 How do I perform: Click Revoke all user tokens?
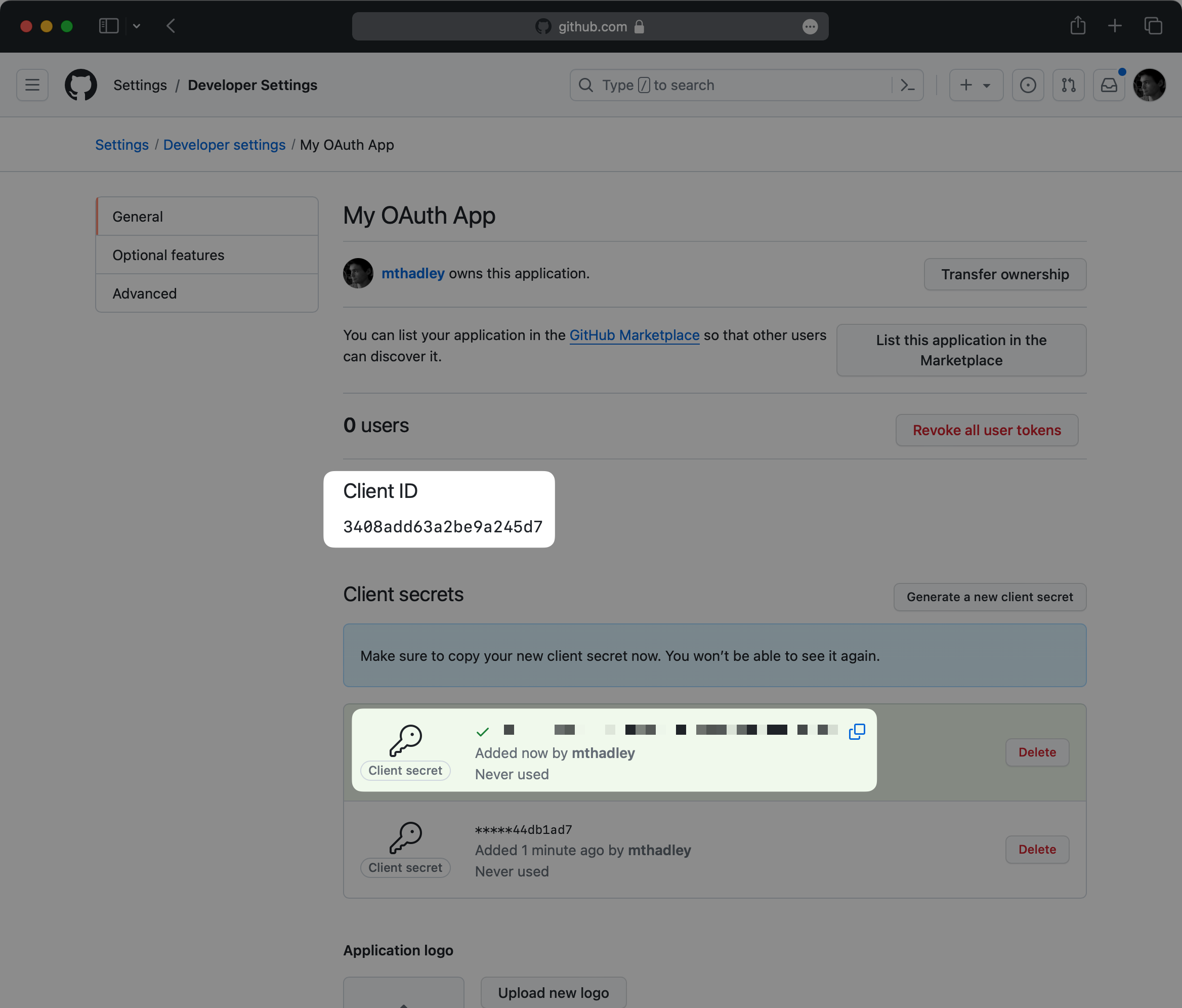click(986, 430)
